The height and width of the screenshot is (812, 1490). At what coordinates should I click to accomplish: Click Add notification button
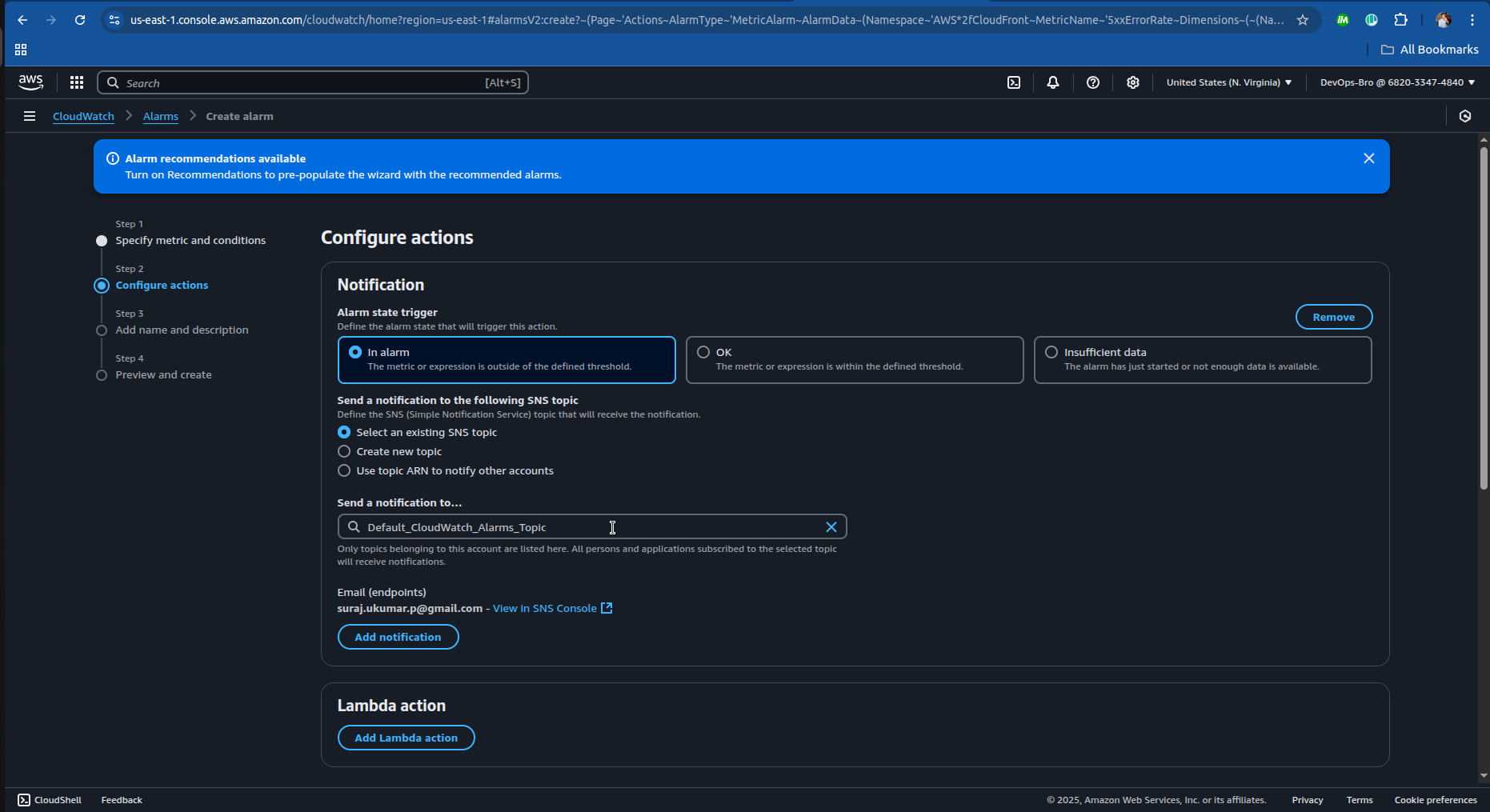[x=398, y=637]
